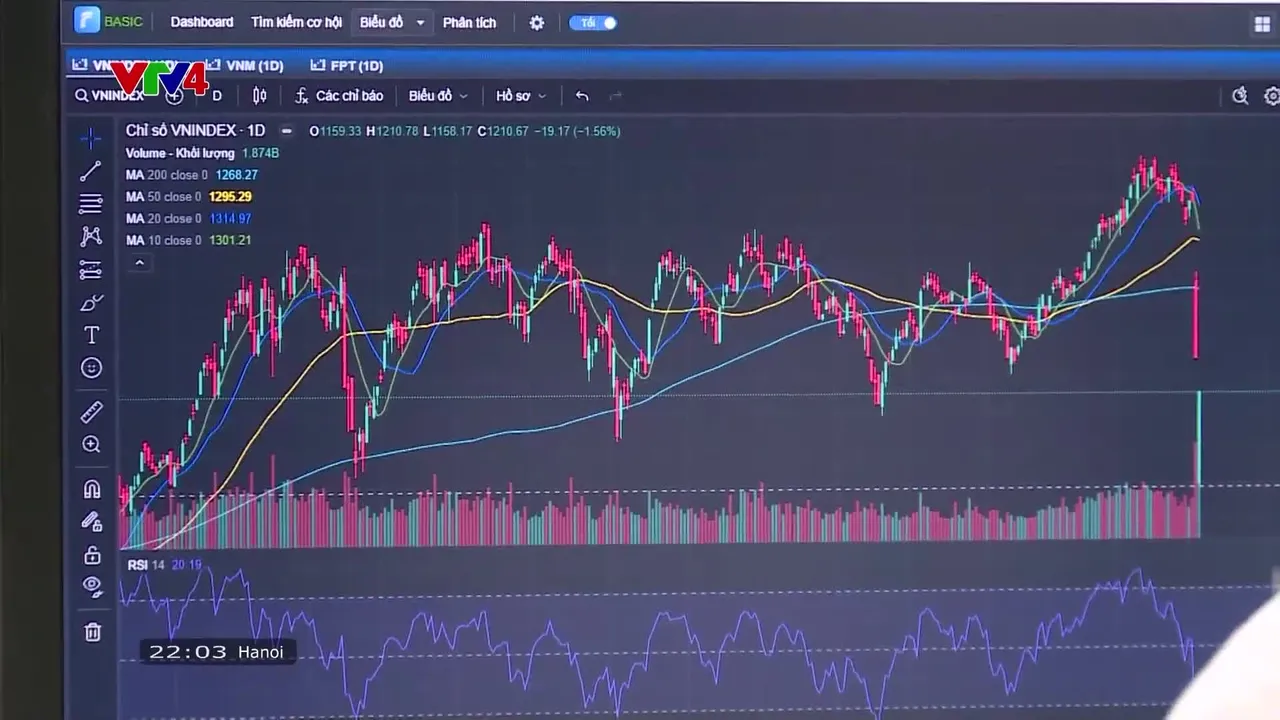Open the Hồ sơ dropdown

click(x=521, y=96)
